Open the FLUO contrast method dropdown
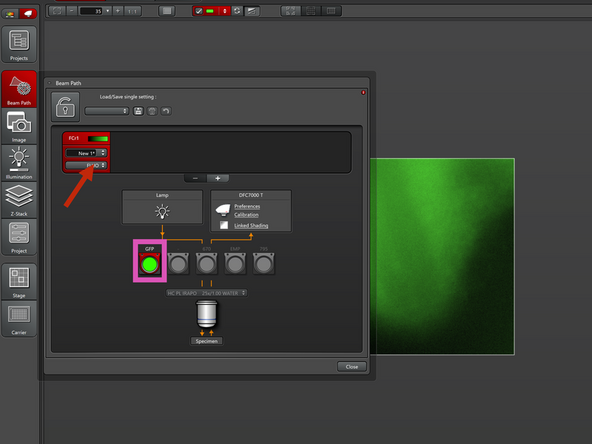Image resolution: width=592 pixels, height=444 pixels. click(x=86, y=165)
